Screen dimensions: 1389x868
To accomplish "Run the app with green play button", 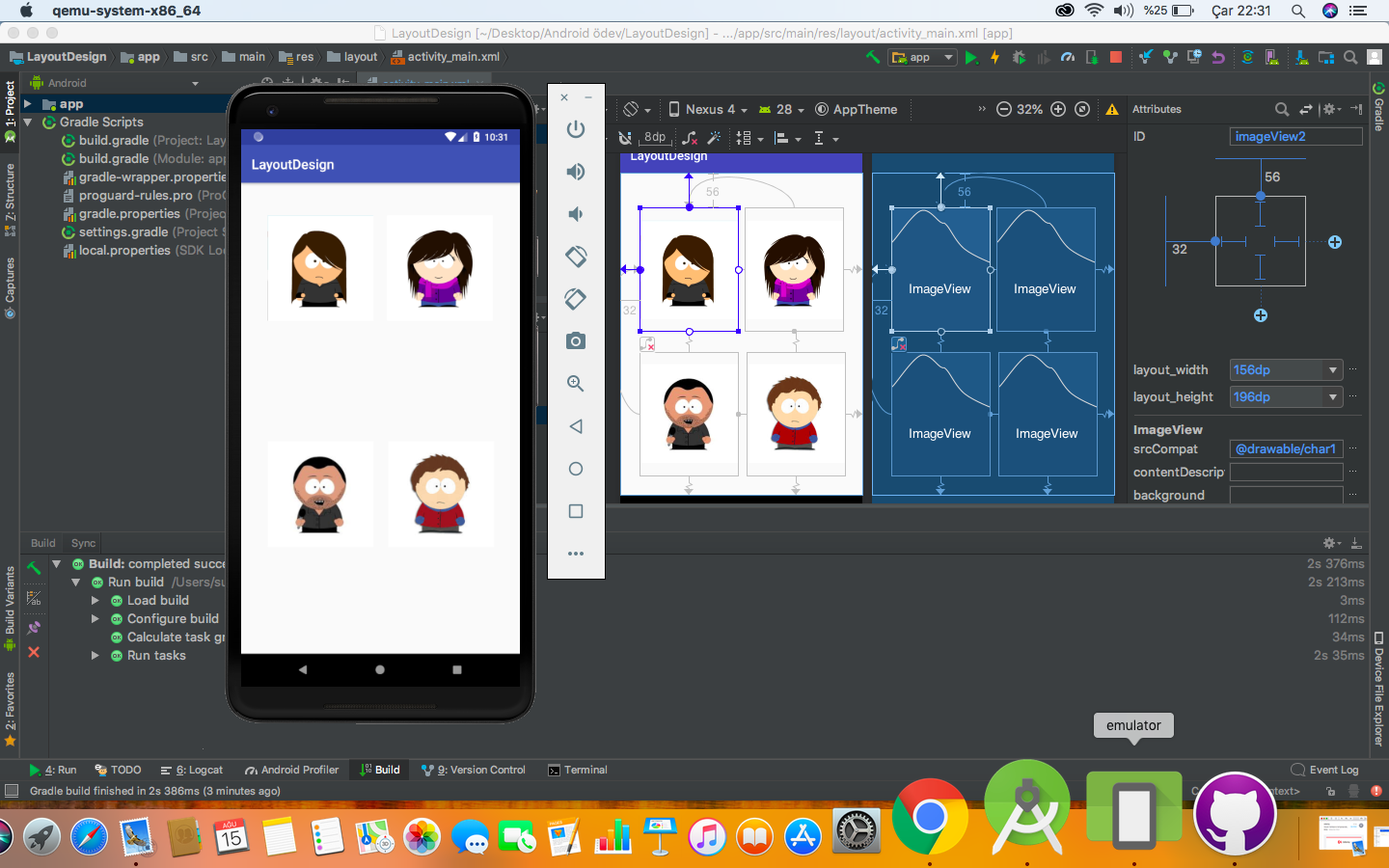I will [971, 58].
